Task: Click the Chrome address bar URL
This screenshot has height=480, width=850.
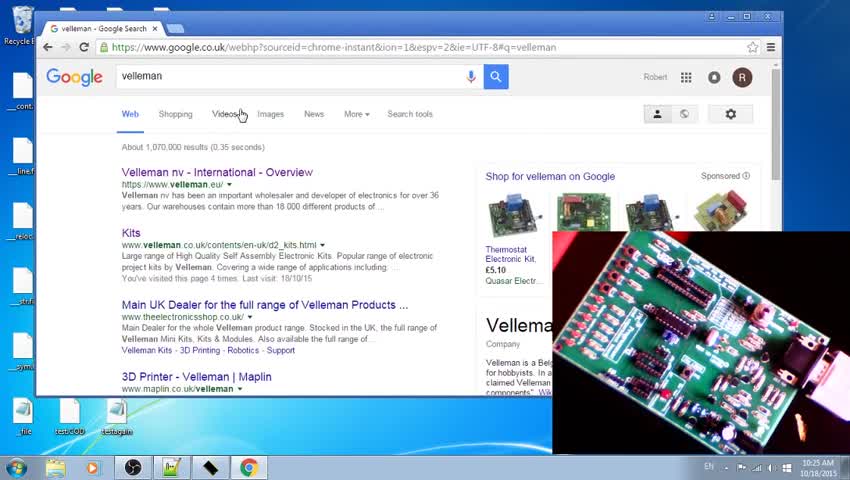Action: point(334,47)
